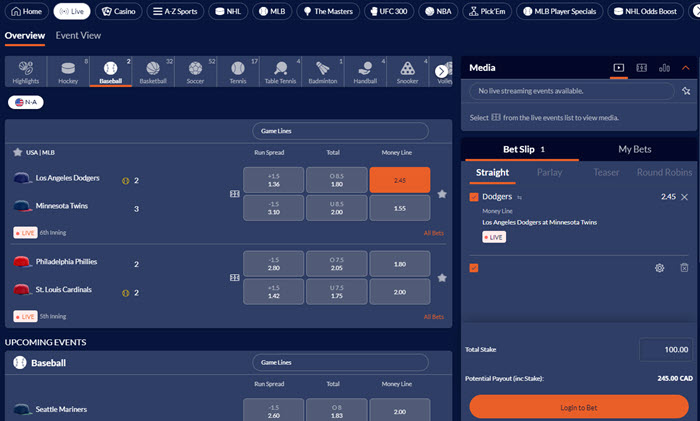Select Badminton sport icon
700x421 pixels.
tap(323, 71)
